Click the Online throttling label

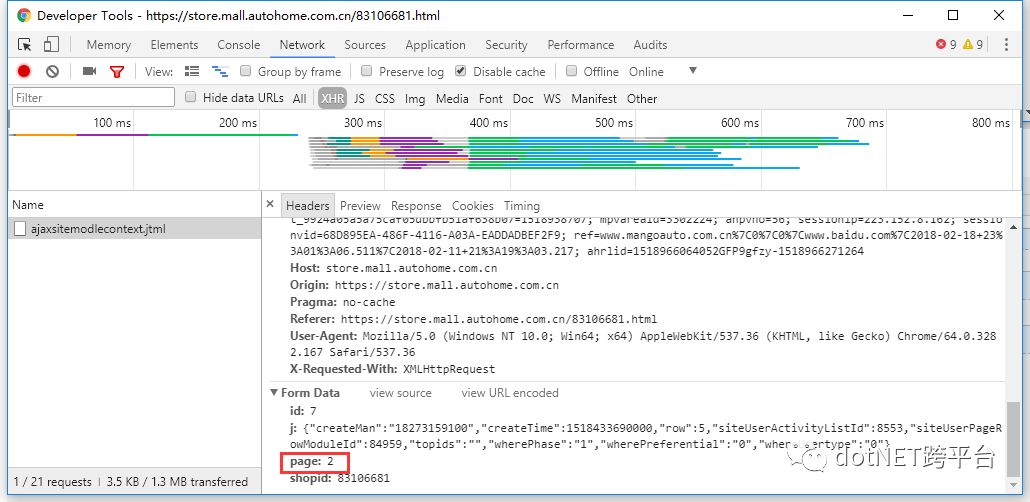coord(646,72)
